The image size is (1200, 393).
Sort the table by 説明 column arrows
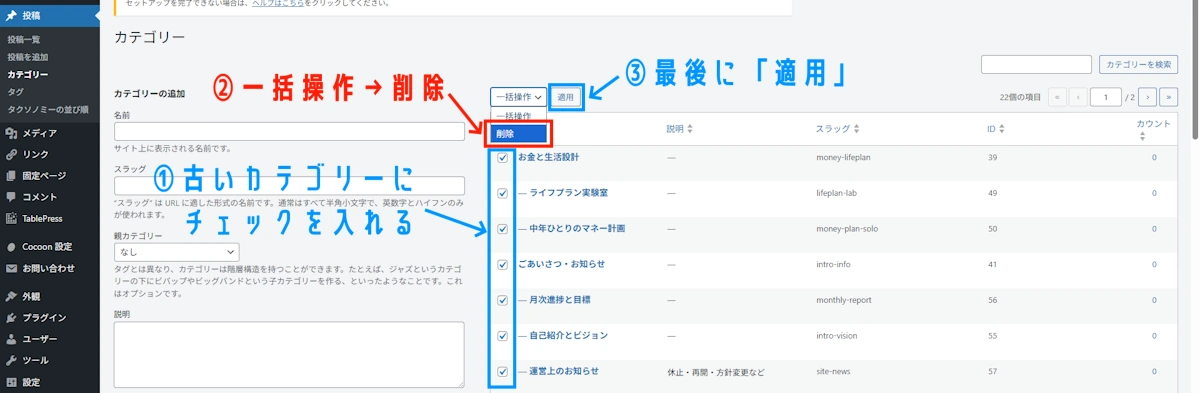coord(690,129)
